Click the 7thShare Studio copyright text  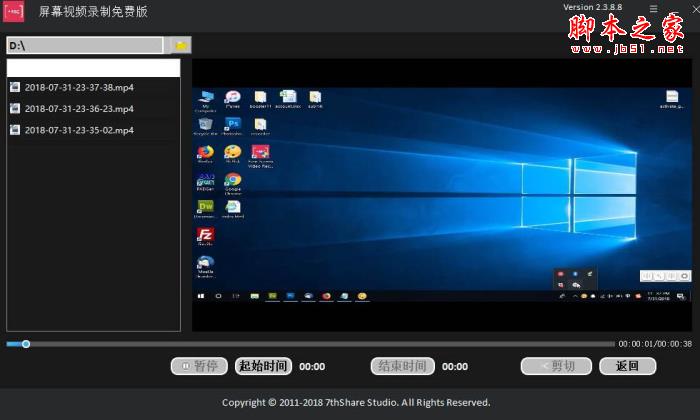356,403
